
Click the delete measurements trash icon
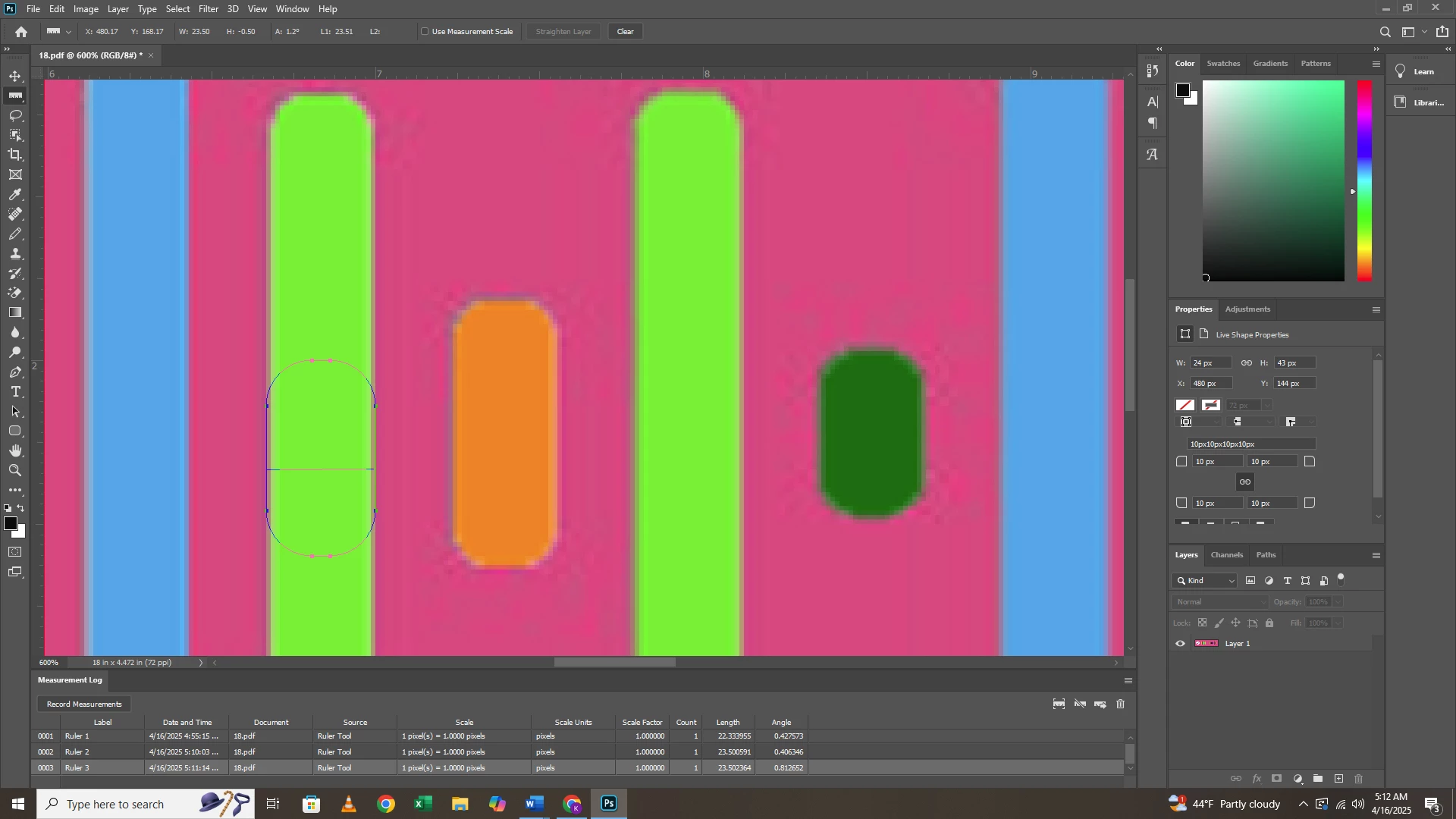1121,704
